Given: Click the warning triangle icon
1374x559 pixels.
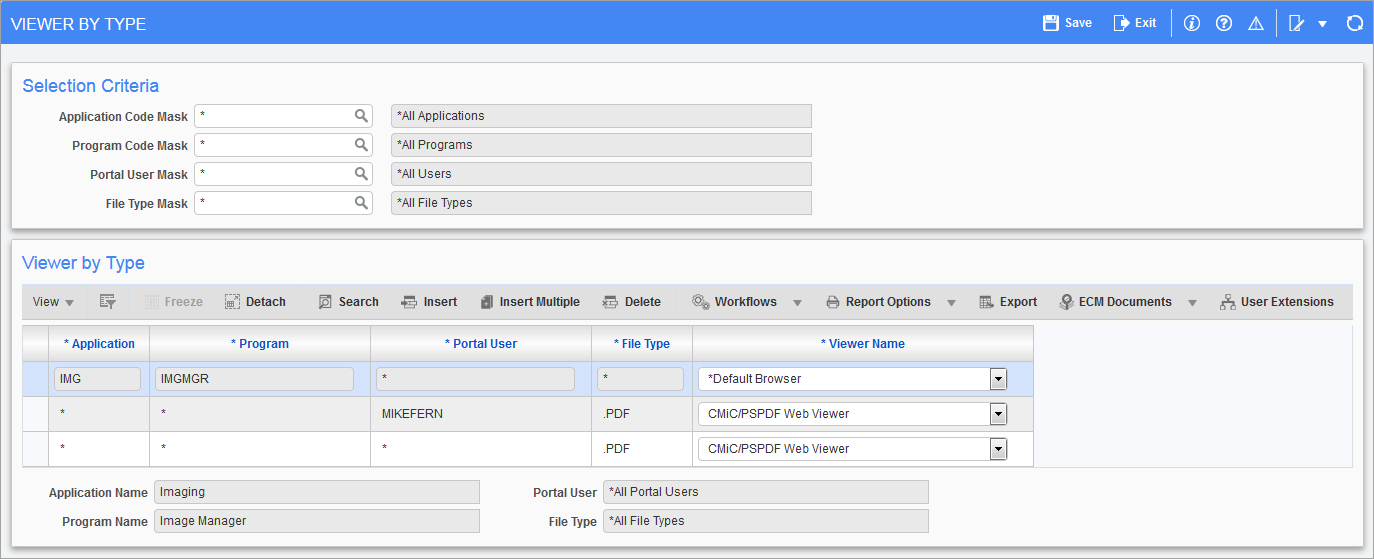Looking at the screenshot, I should point(1256,23).
